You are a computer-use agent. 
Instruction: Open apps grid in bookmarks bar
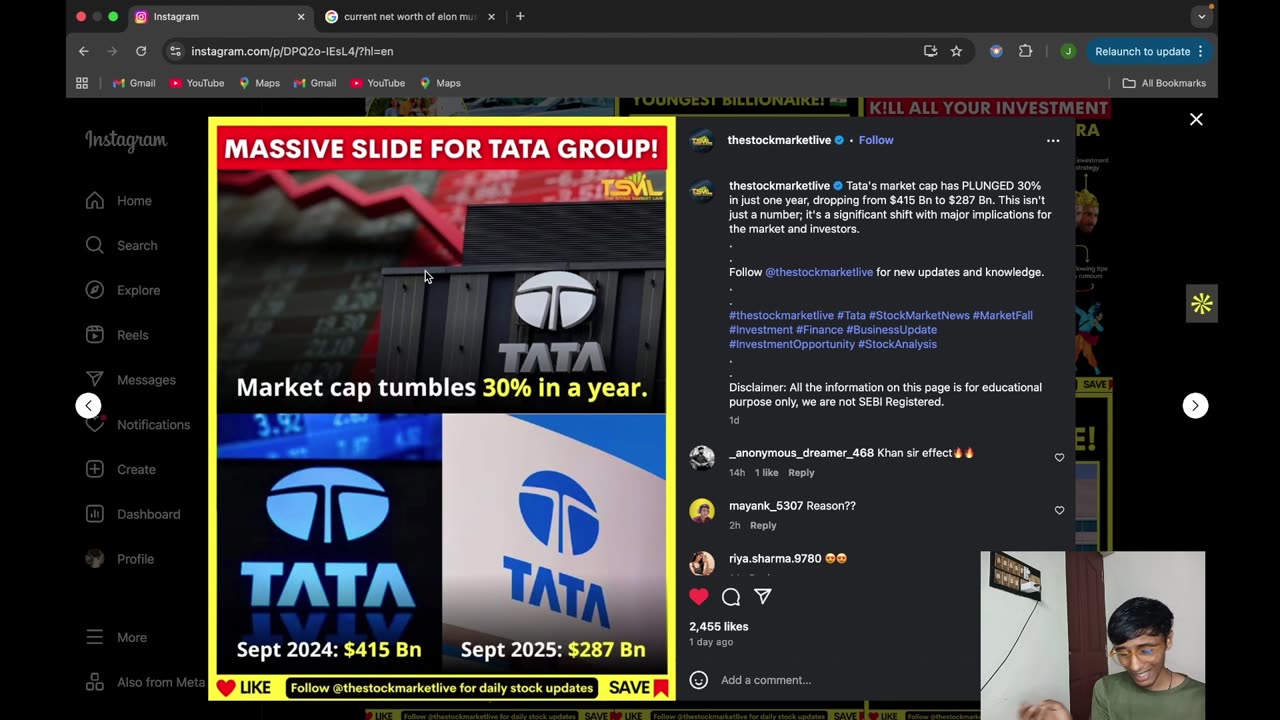tap(82, 83)
